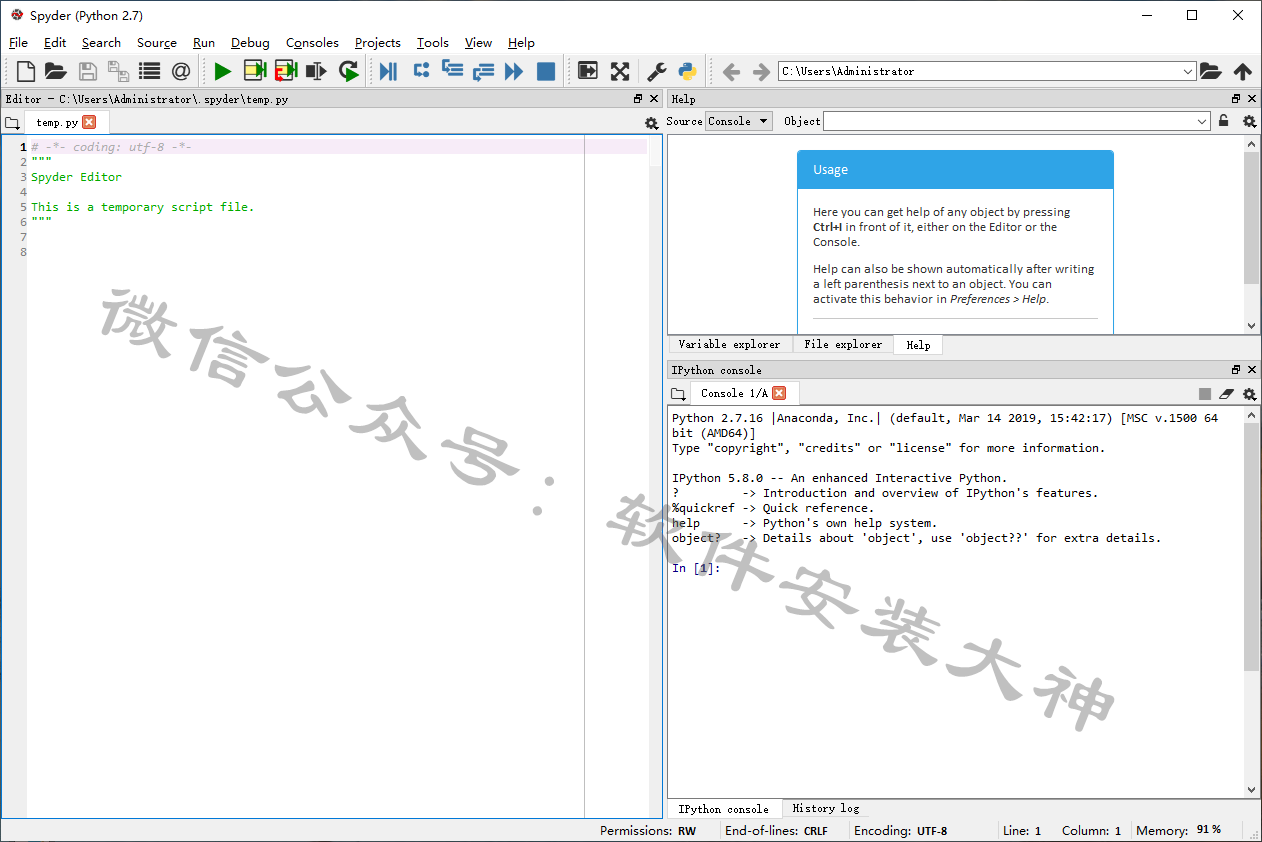
Task: Run the file with the green play icon
Action: coord(223,71)
